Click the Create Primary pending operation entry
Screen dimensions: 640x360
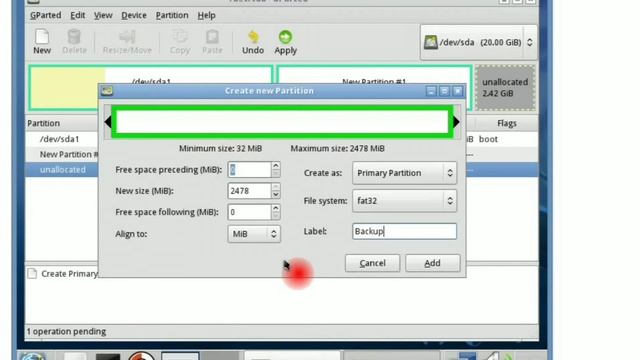point(63,274)
